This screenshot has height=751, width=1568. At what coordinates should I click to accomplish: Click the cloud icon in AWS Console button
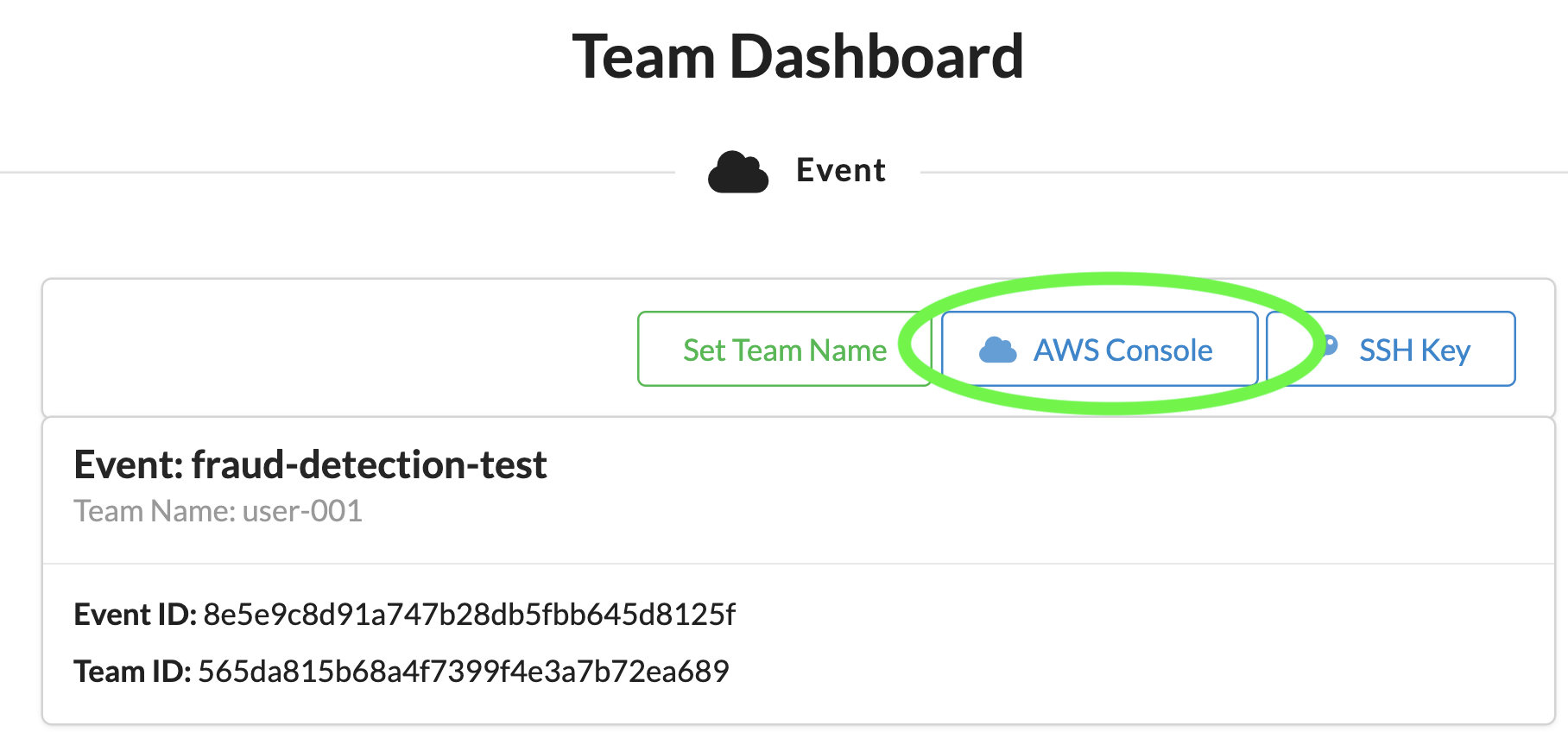pyautogui.click(x=997, y=350)
